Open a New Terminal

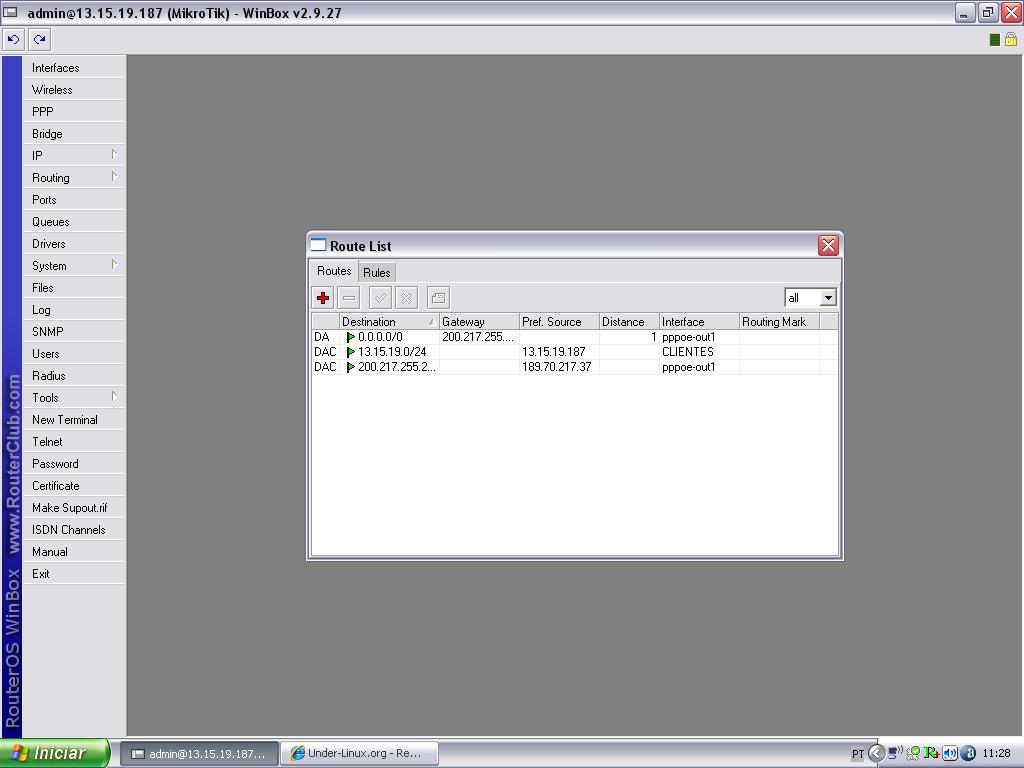click(x=73, y=420)
